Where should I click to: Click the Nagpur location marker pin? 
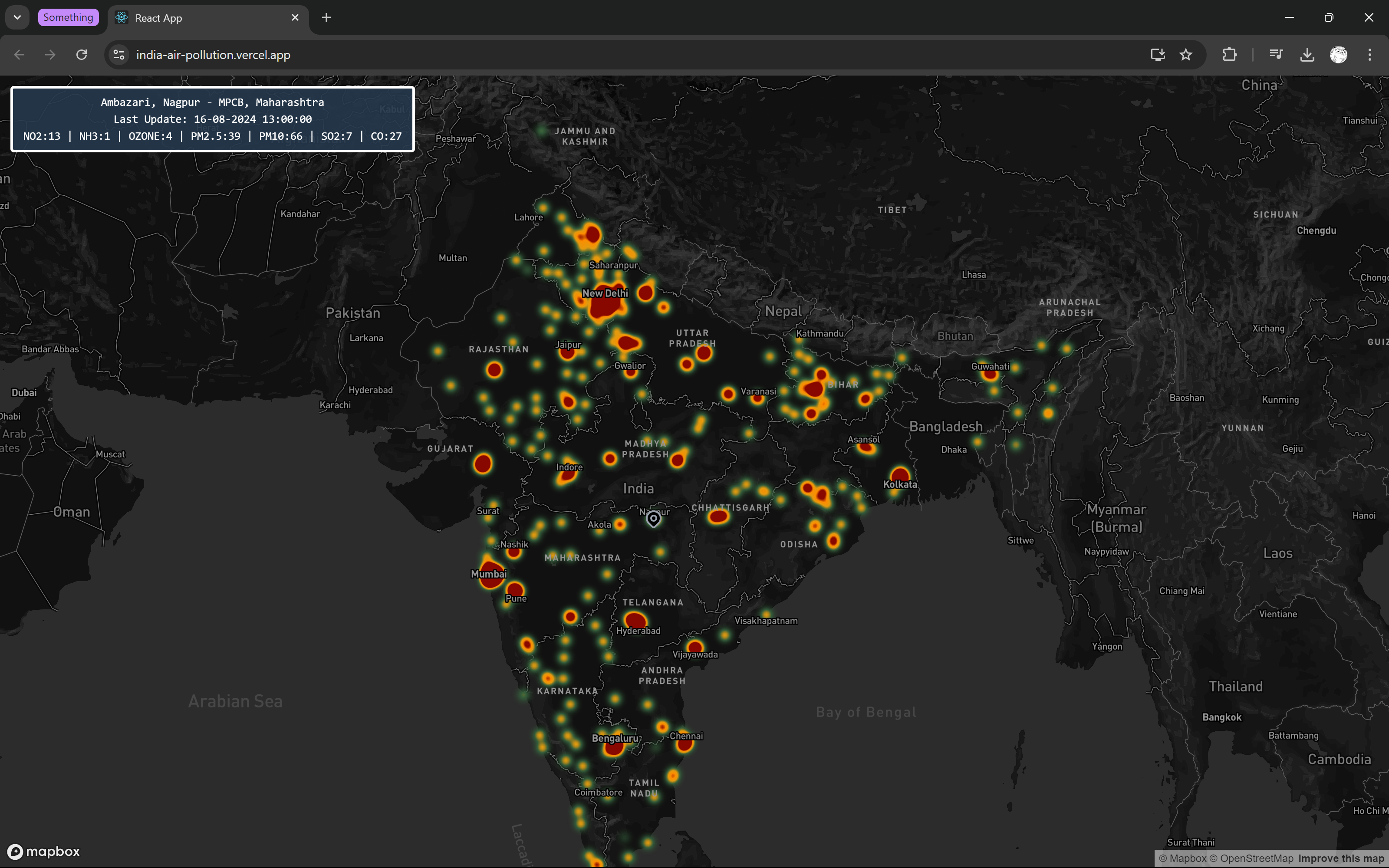click(653, 519)
